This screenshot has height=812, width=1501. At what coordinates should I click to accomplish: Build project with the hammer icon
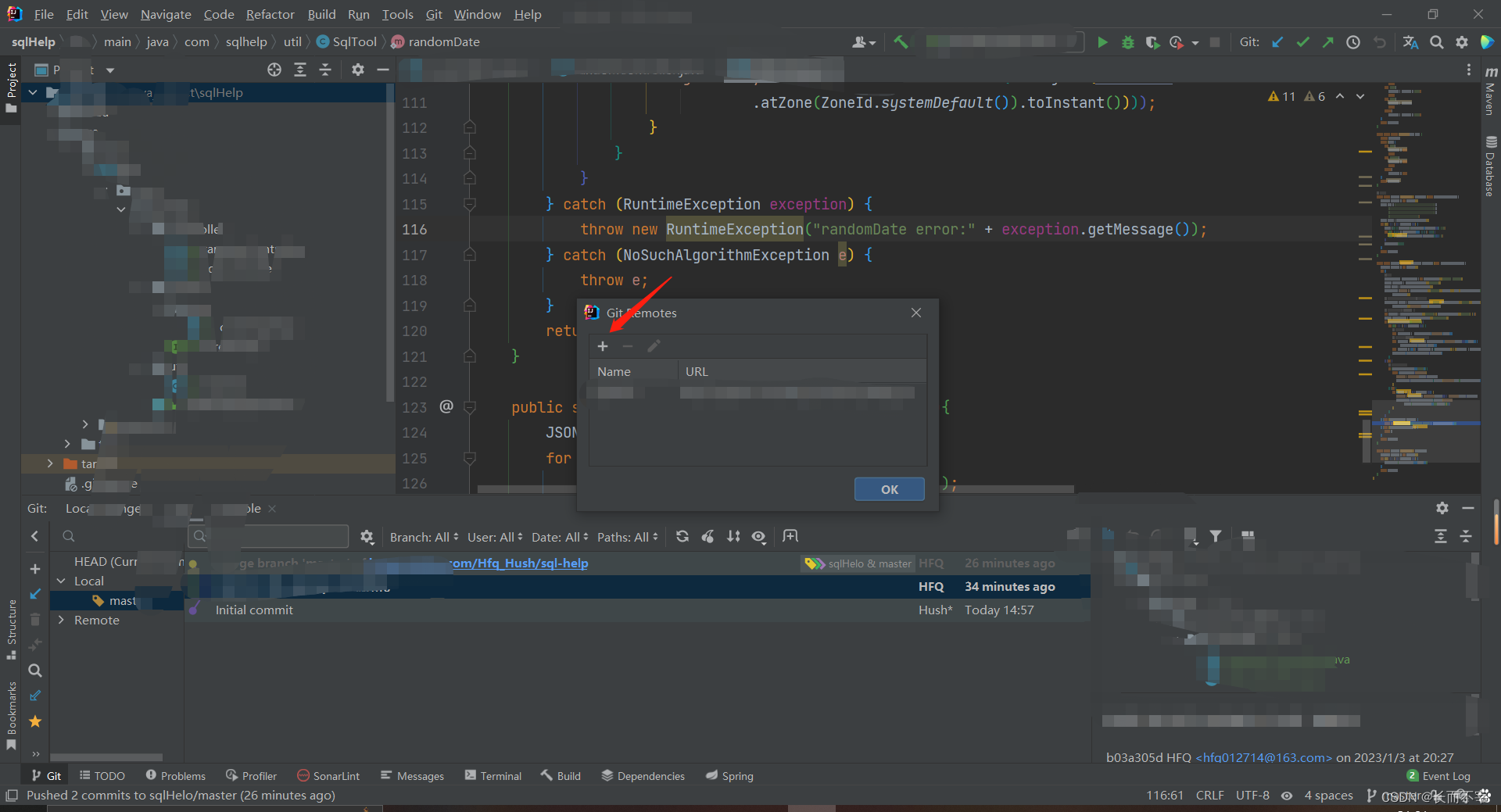(901, 42)
